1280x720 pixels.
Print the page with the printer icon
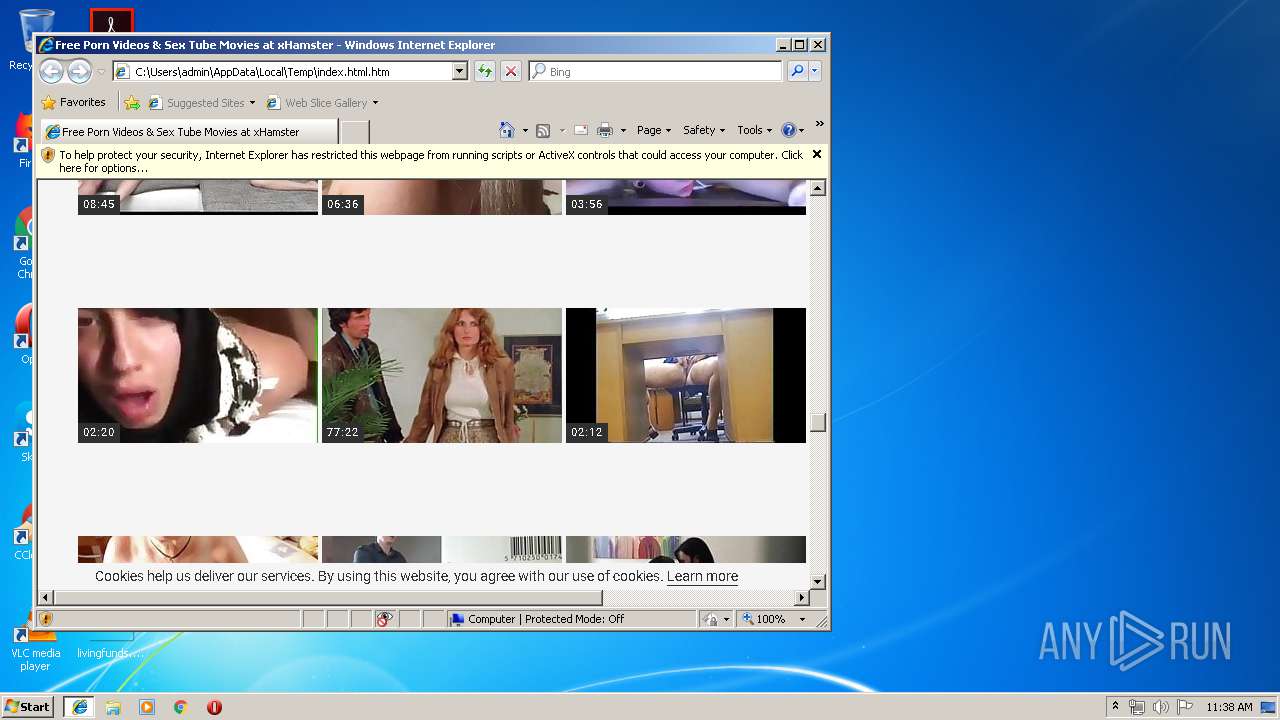604,130
